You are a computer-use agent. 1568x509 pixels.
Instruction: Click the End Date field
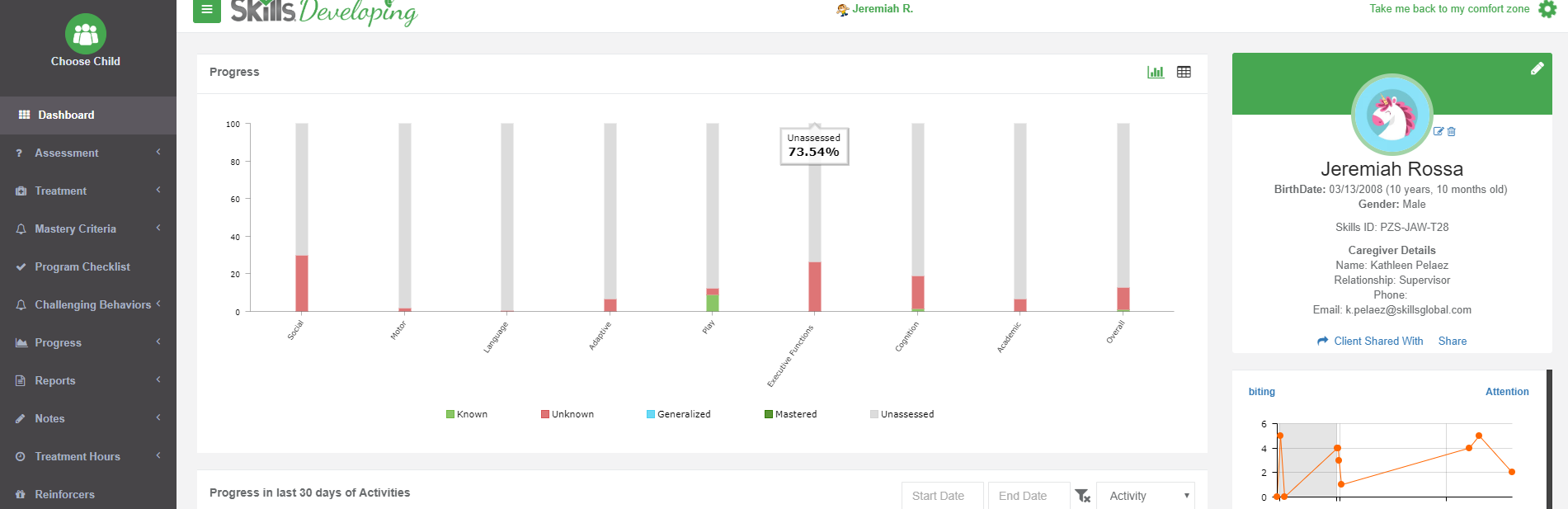point(1029,496)
